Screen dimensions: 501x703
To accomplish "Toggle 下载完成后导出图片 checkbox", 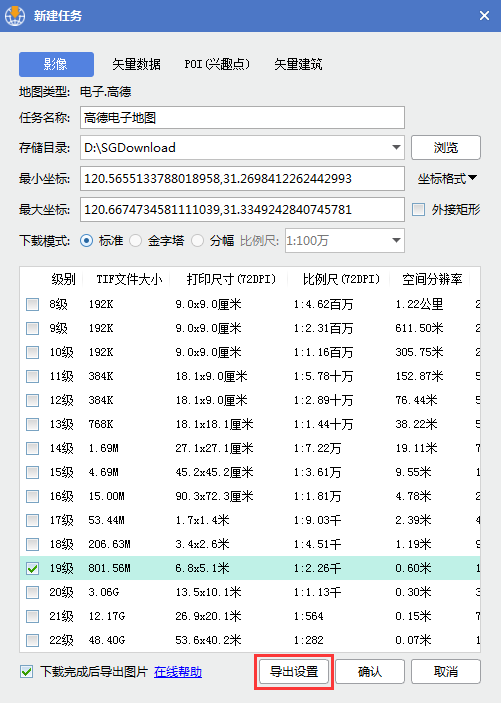I will [x=26, y=672].
